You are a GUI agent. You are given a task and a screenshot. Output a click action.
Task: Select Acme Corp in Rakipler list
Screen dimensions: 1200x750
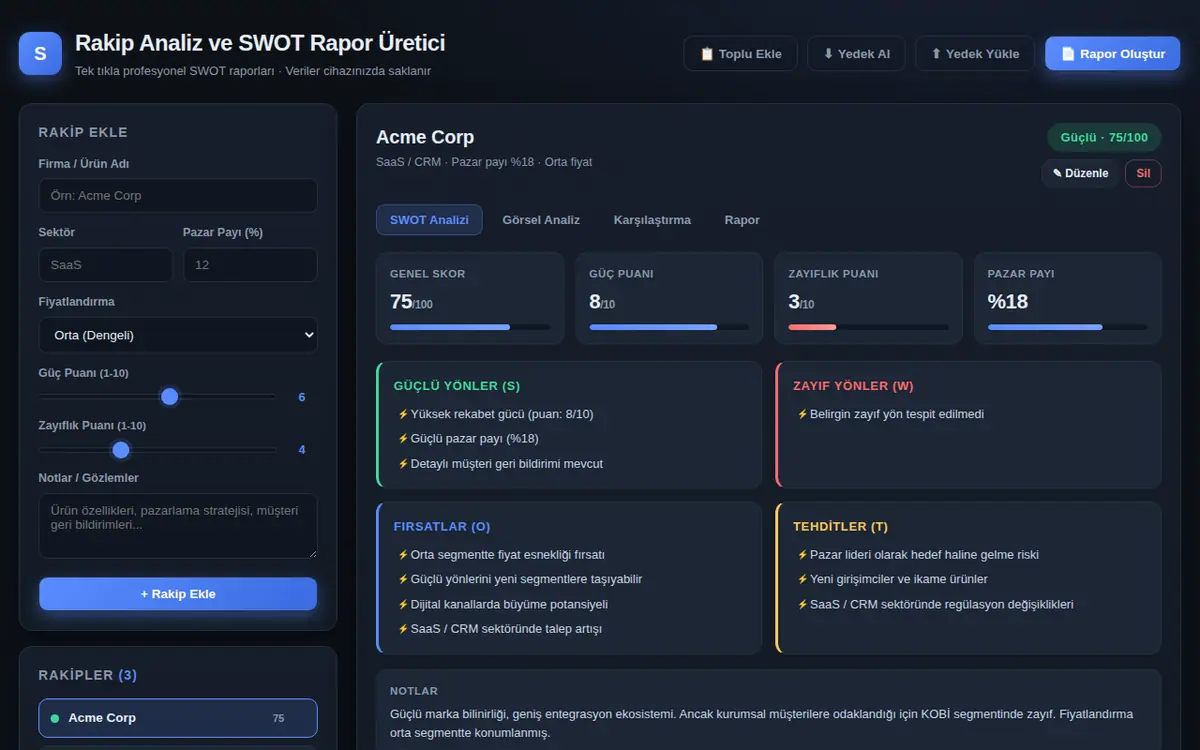pyautogui.click(x=178, y=718)
